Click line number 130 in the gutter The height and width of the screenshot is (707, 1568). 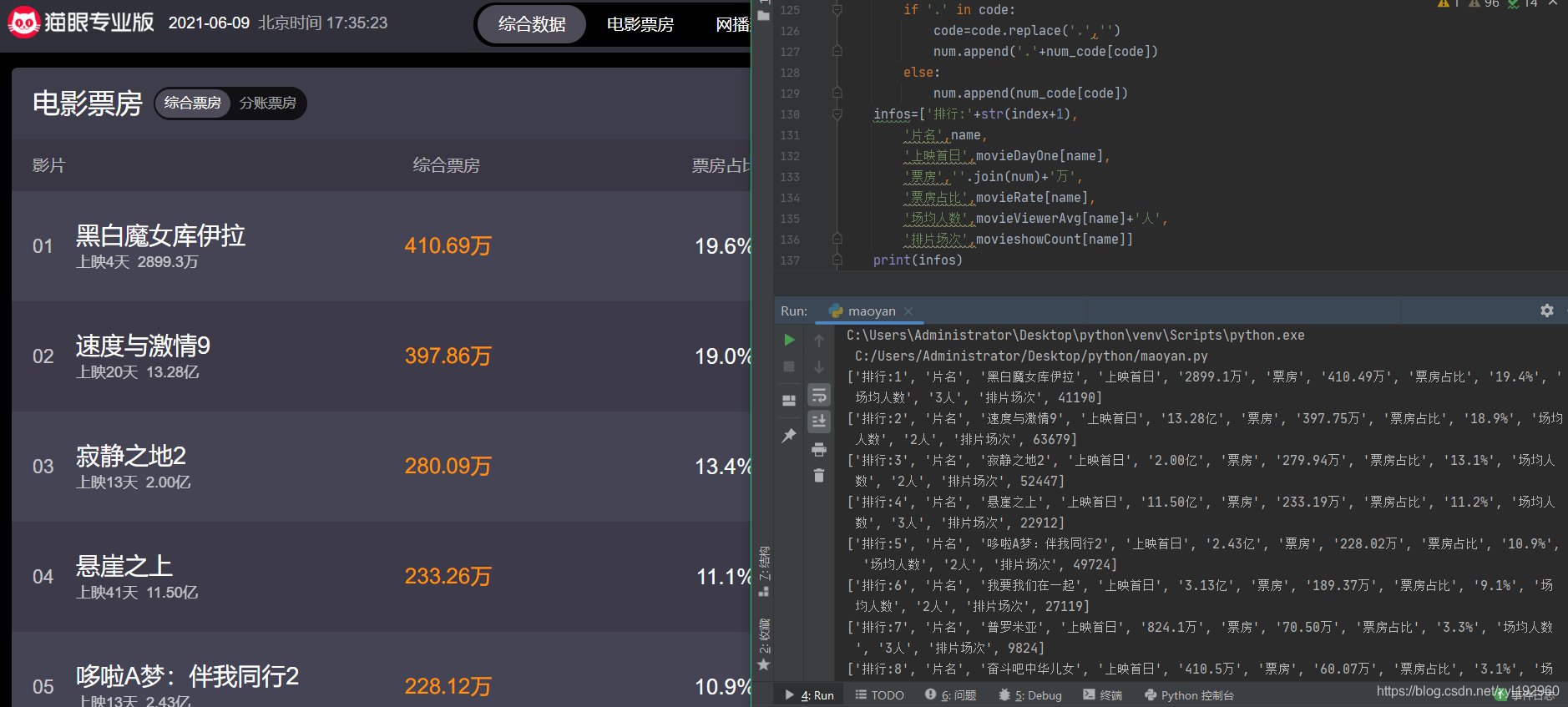click(790, 114)
